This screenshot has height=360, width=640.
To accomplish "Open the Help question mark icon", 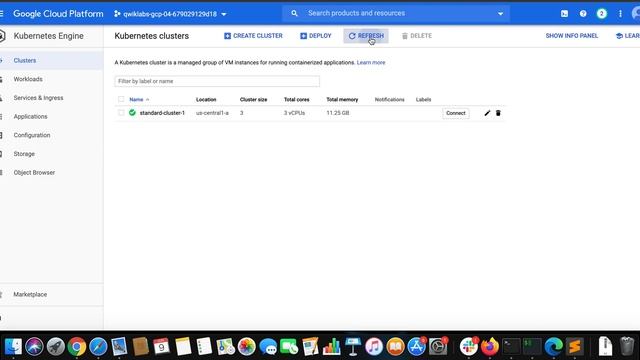I will [583, 14].
